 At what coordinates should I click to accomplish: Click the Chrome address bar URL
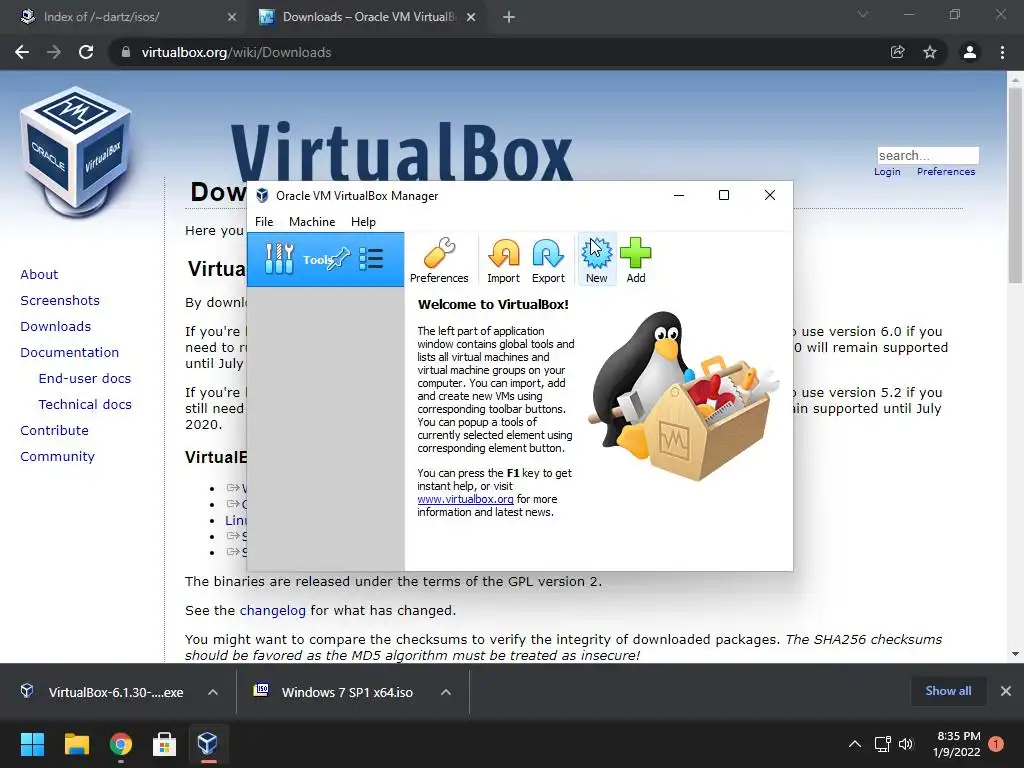coord(236,52)
